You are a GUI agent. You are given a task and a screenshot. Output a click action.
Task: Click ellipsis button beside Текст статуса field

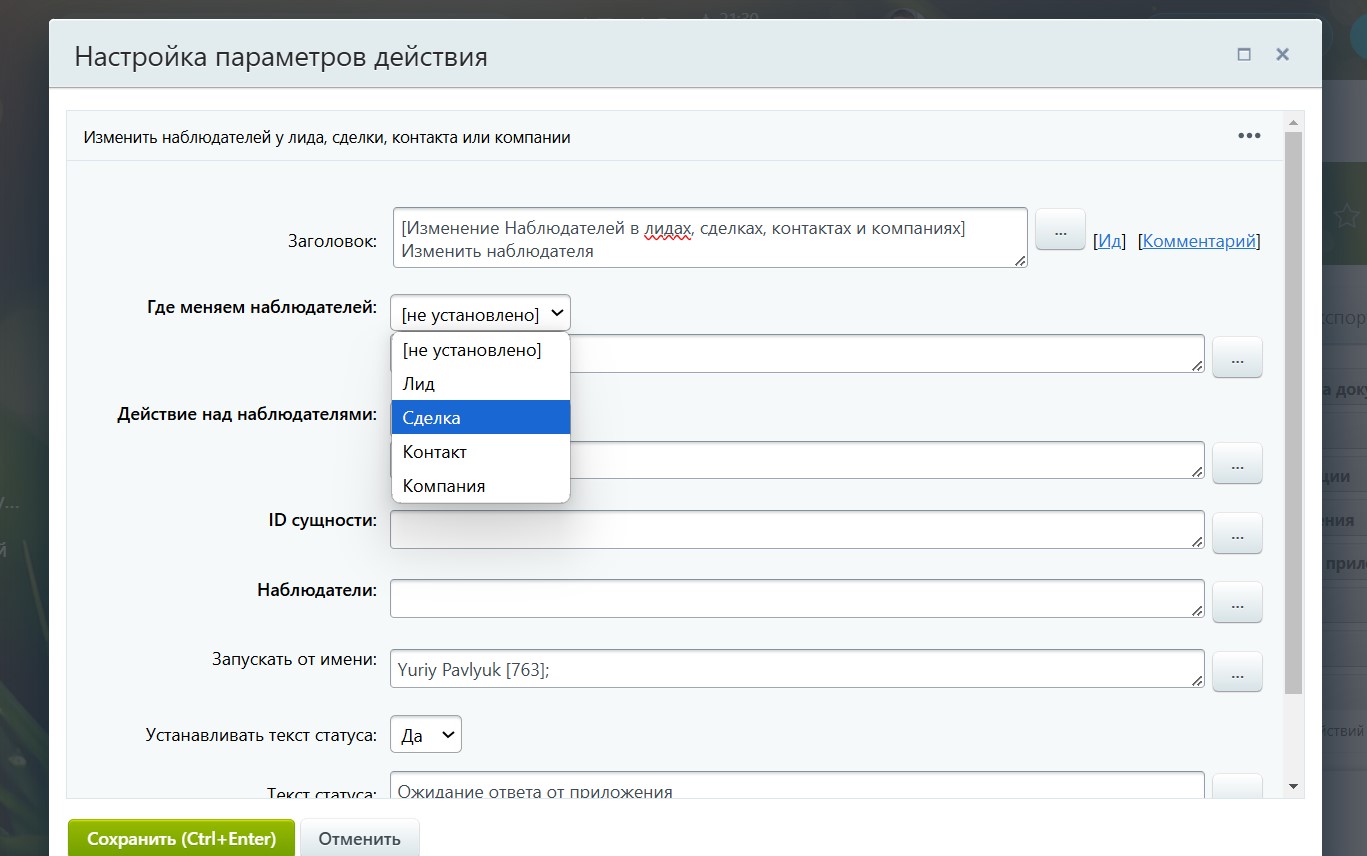1237,788
